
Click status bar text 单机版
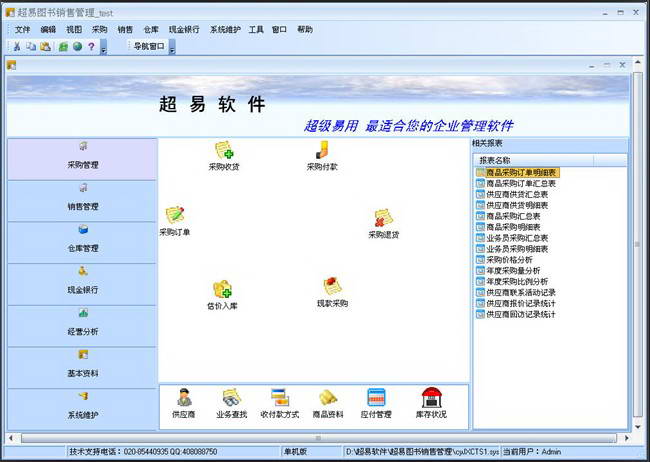[x=295, y=452]
